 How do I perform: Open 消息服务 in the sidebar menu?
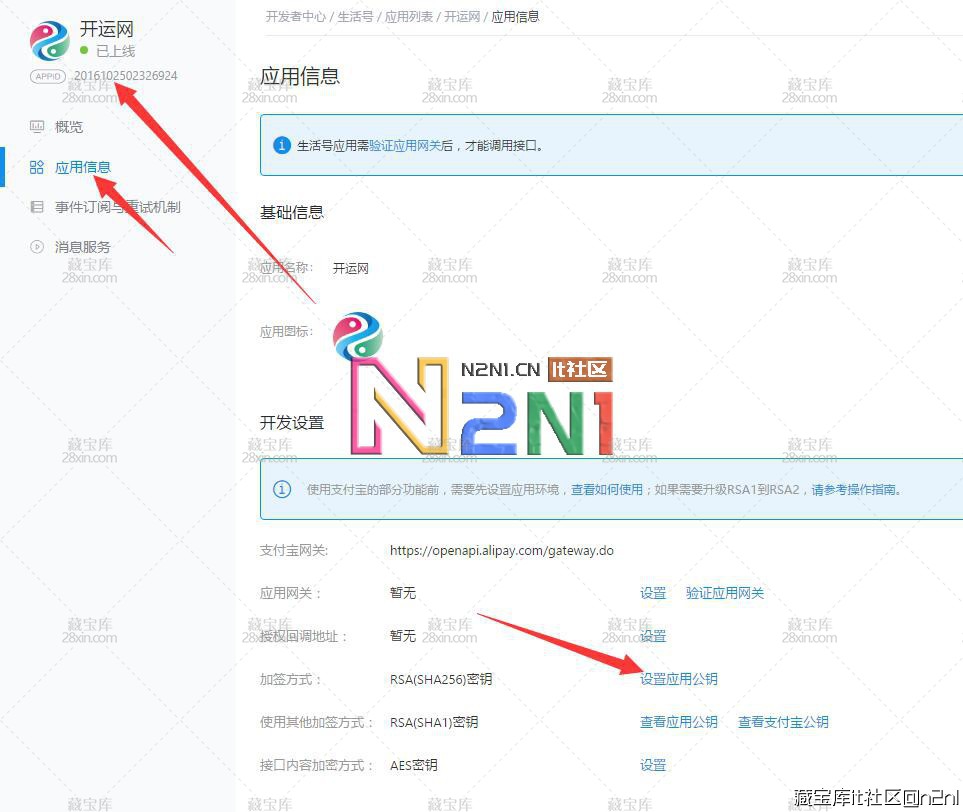[83, 247]
